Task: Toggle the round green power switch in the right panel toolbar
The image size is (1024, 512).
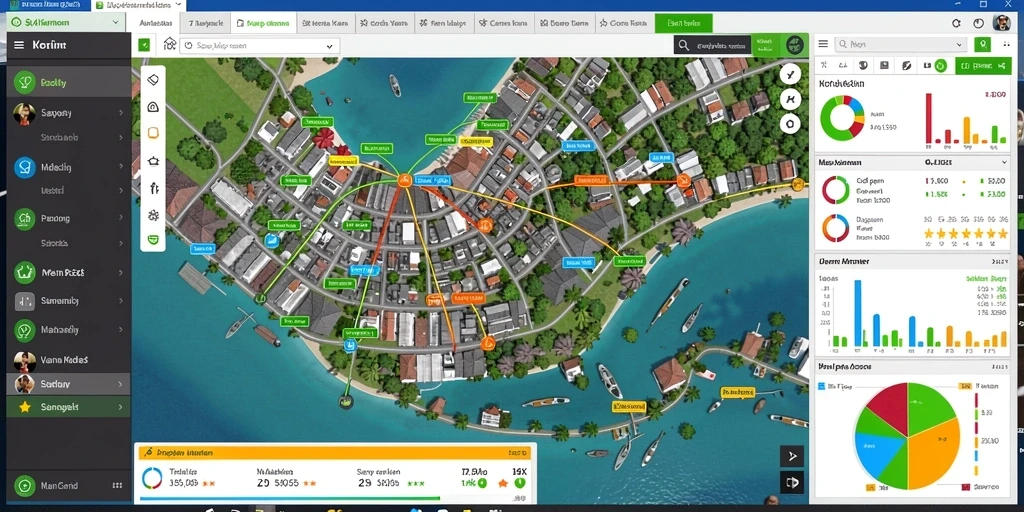Action: pos(940,65)
